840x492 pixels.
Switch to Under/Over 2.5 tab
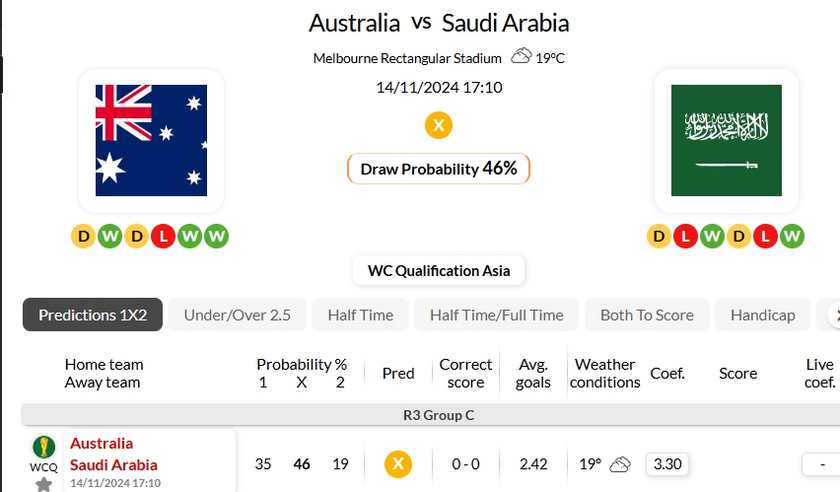pyautogui.click(x=237, y=315)
